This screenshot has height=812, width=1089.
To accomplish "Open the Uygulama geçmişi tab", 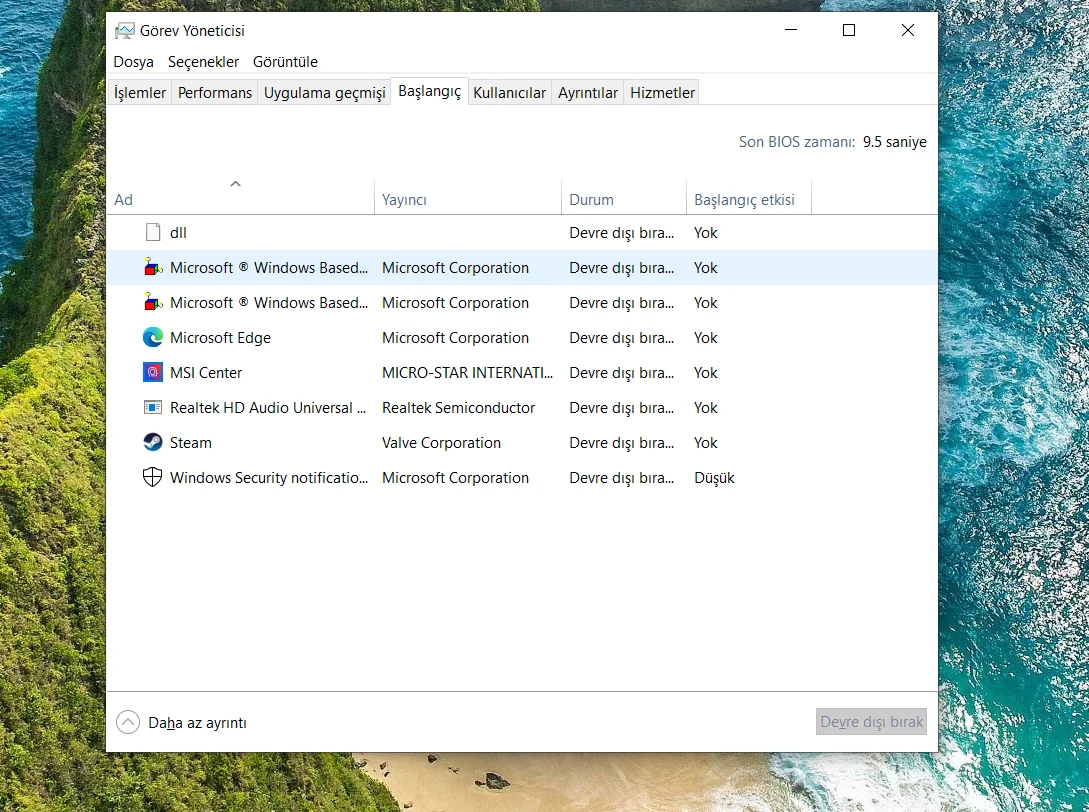I will point(324,93).
